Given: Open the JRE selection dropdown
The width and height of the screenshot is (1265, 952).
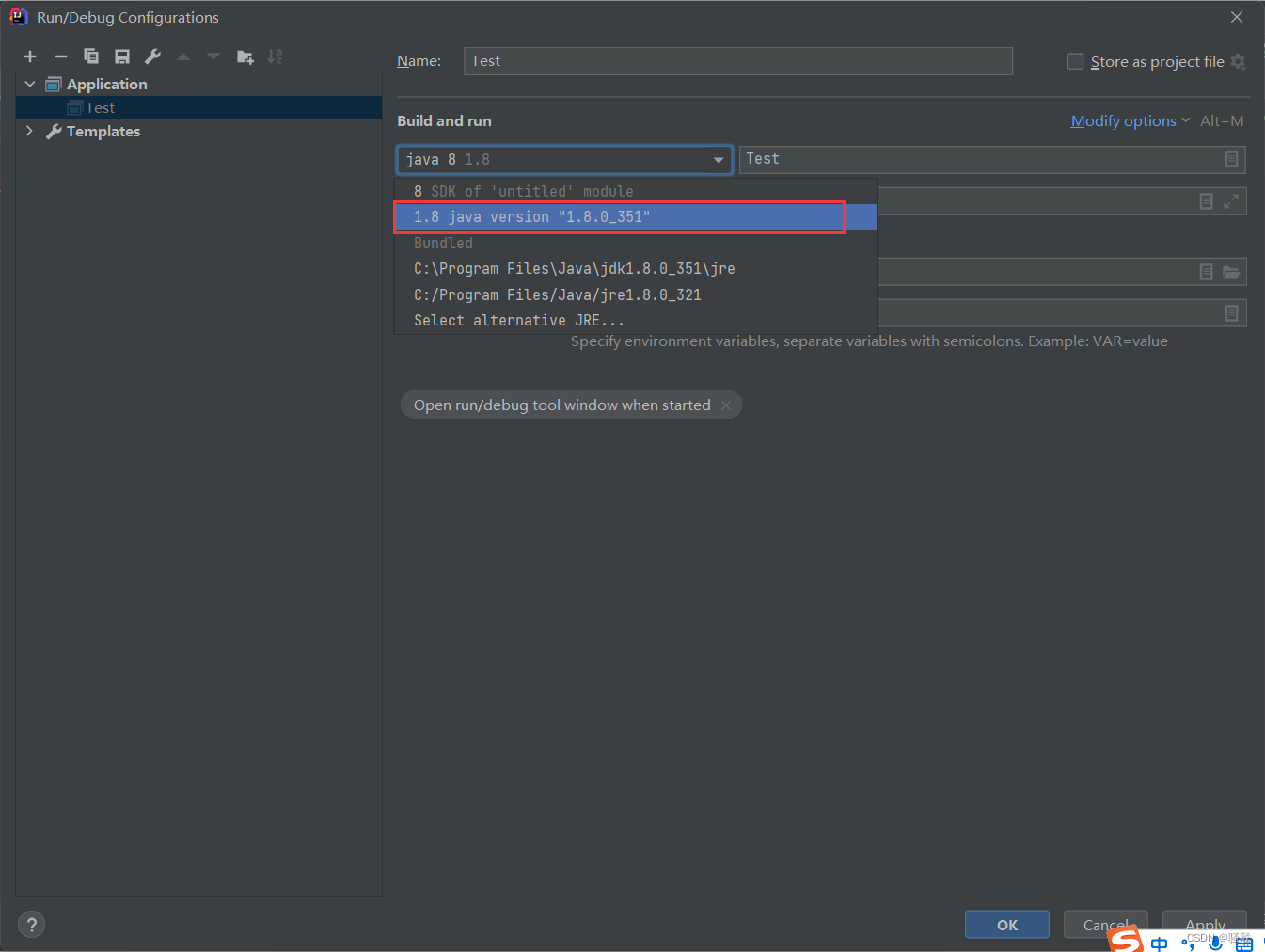Looking at the screenshot, I should 718,159.
